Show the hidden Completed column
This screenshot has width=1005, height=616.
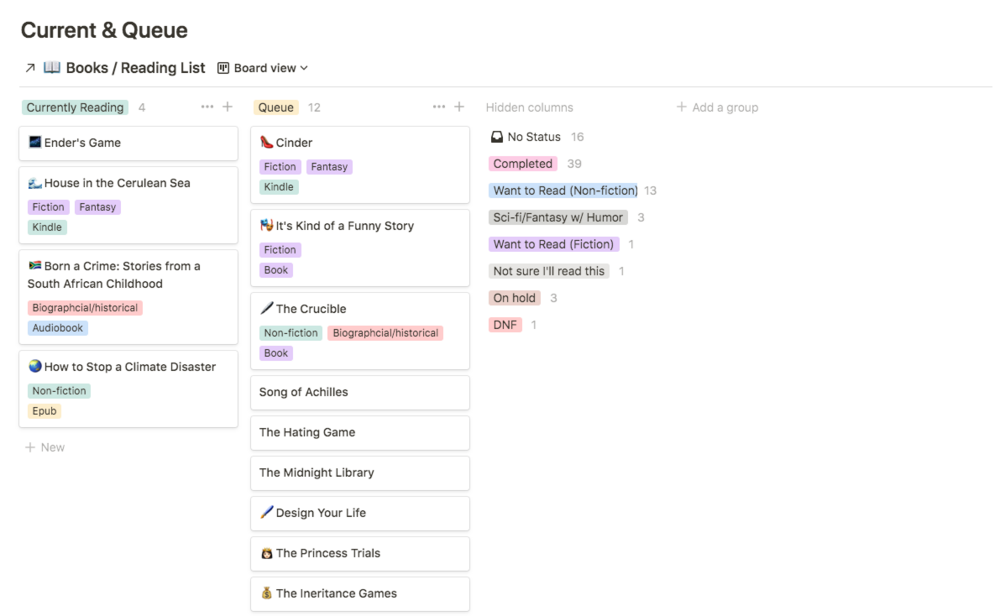[x=522, y=164]
